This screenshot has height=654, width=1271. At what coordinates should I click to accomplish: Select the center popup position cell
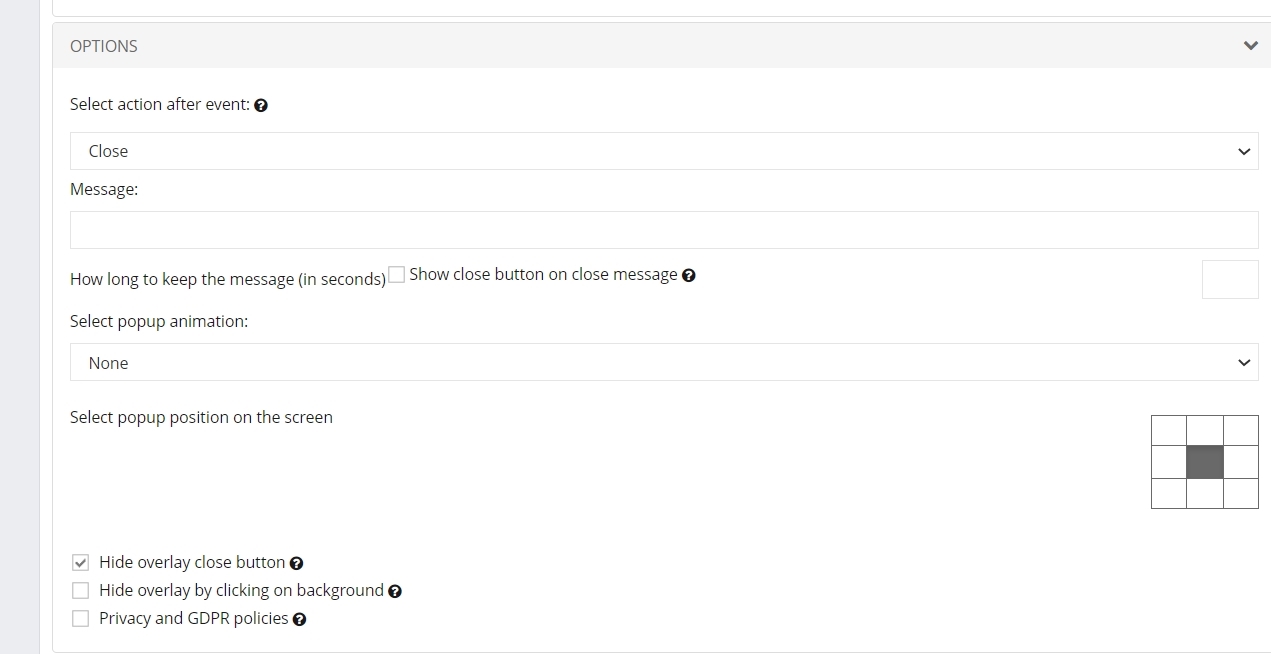1205,462
